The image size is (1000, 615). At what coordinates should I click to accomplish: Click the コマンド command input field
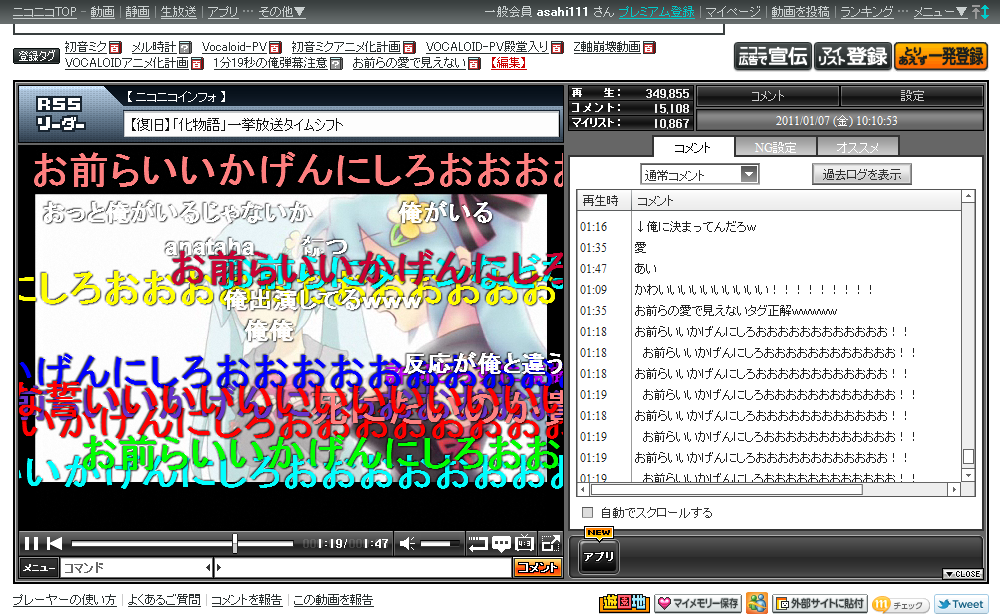(133, 567)
